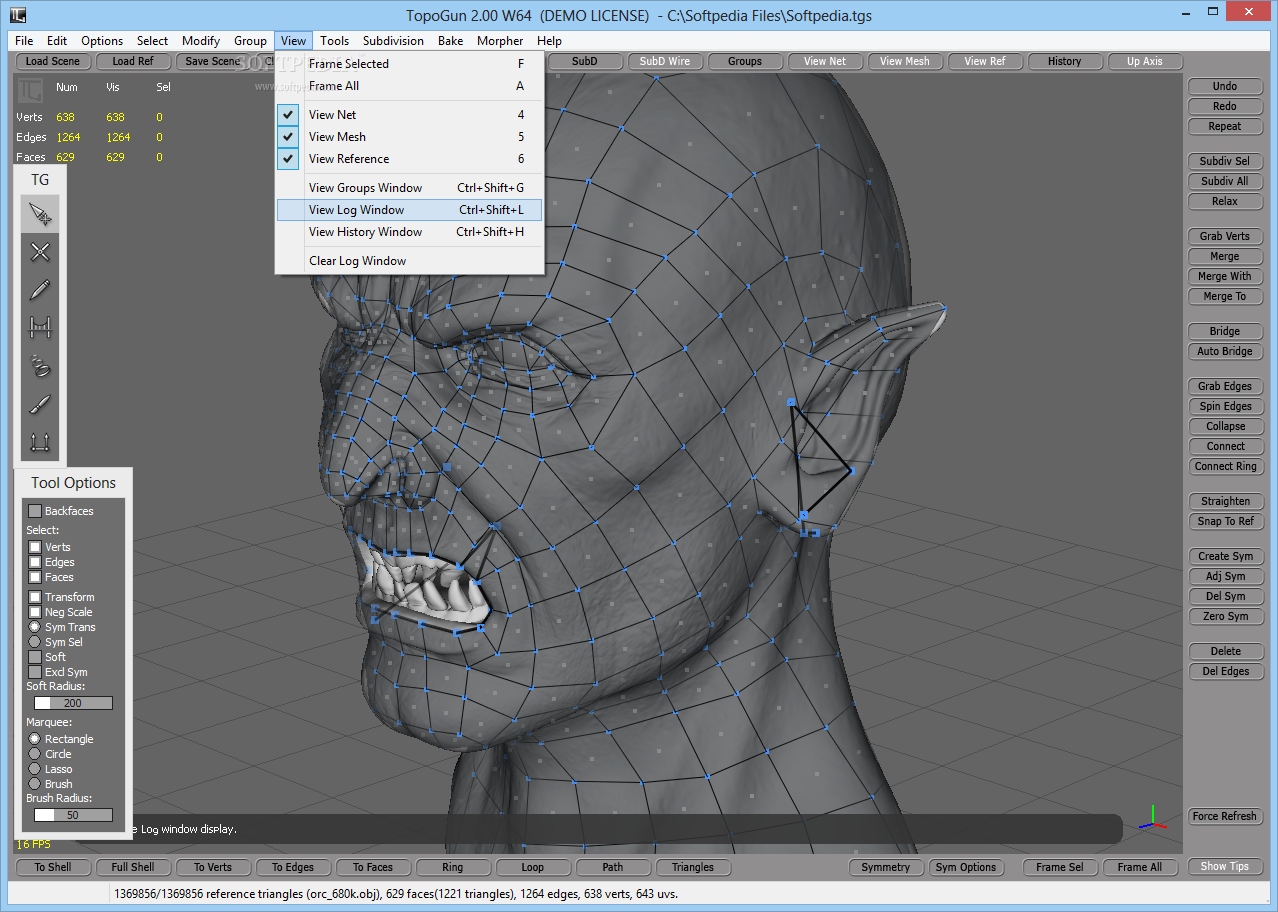
Task: Click the SubD Wire button
Action: [664, 61]
